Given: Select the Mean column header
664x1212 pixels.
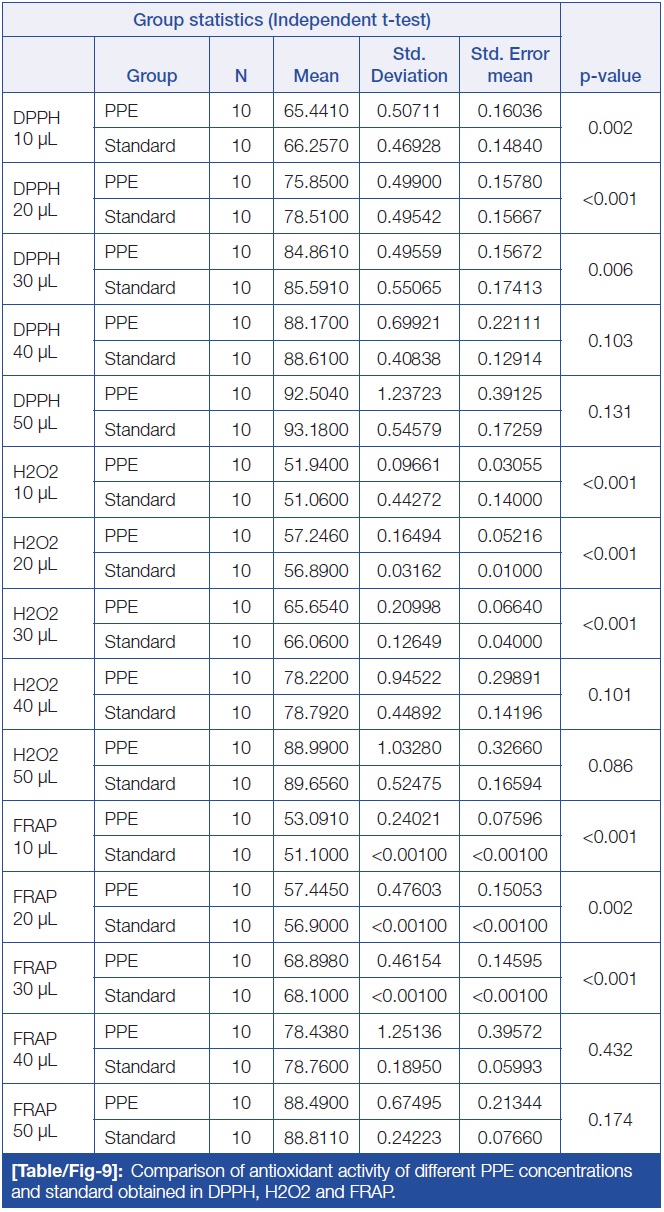Looking at the screenshot, I should point(316,76).
